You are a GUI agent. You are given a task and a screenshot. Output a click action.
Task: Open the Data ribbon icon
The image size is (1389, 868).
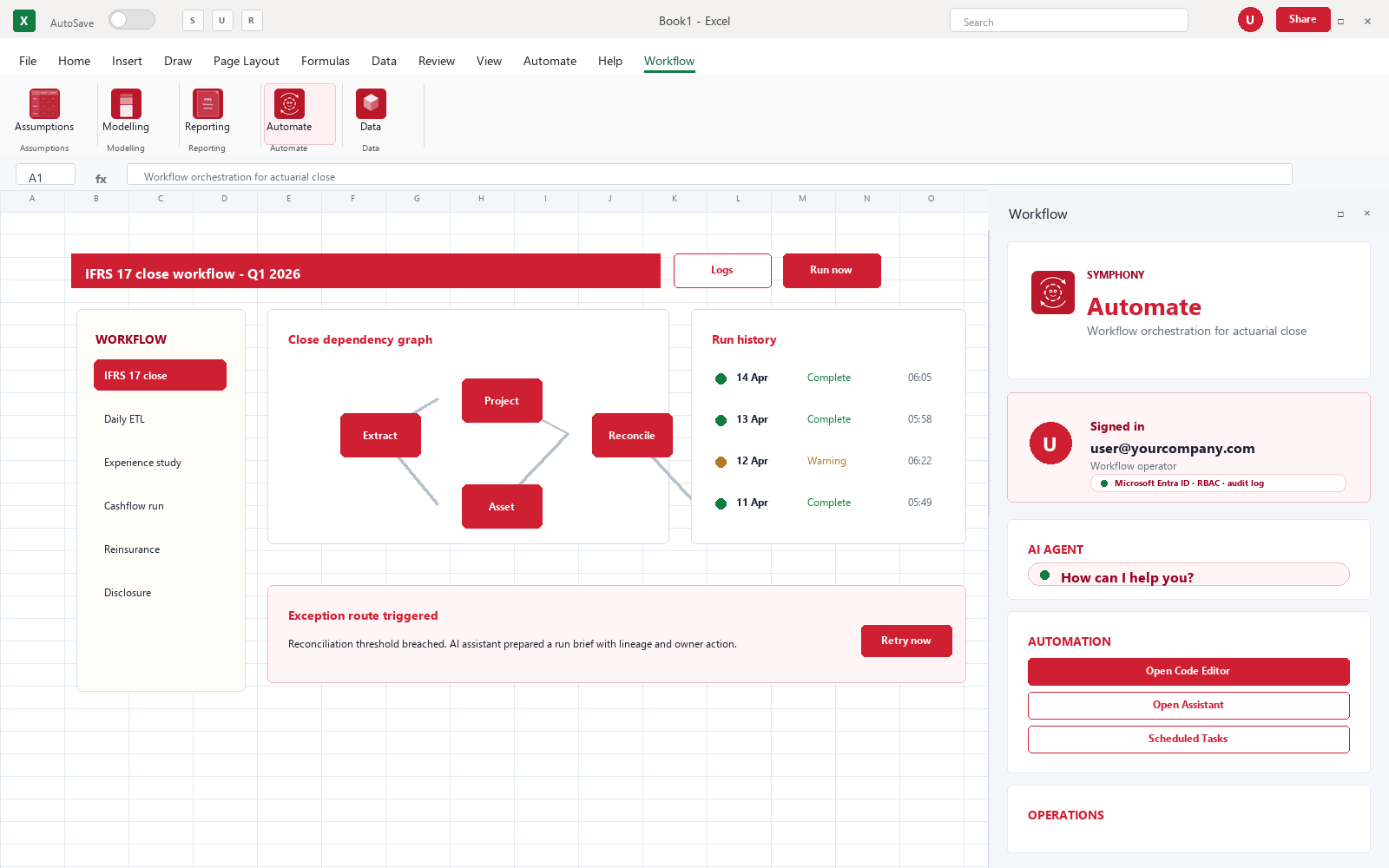[371, 104]
